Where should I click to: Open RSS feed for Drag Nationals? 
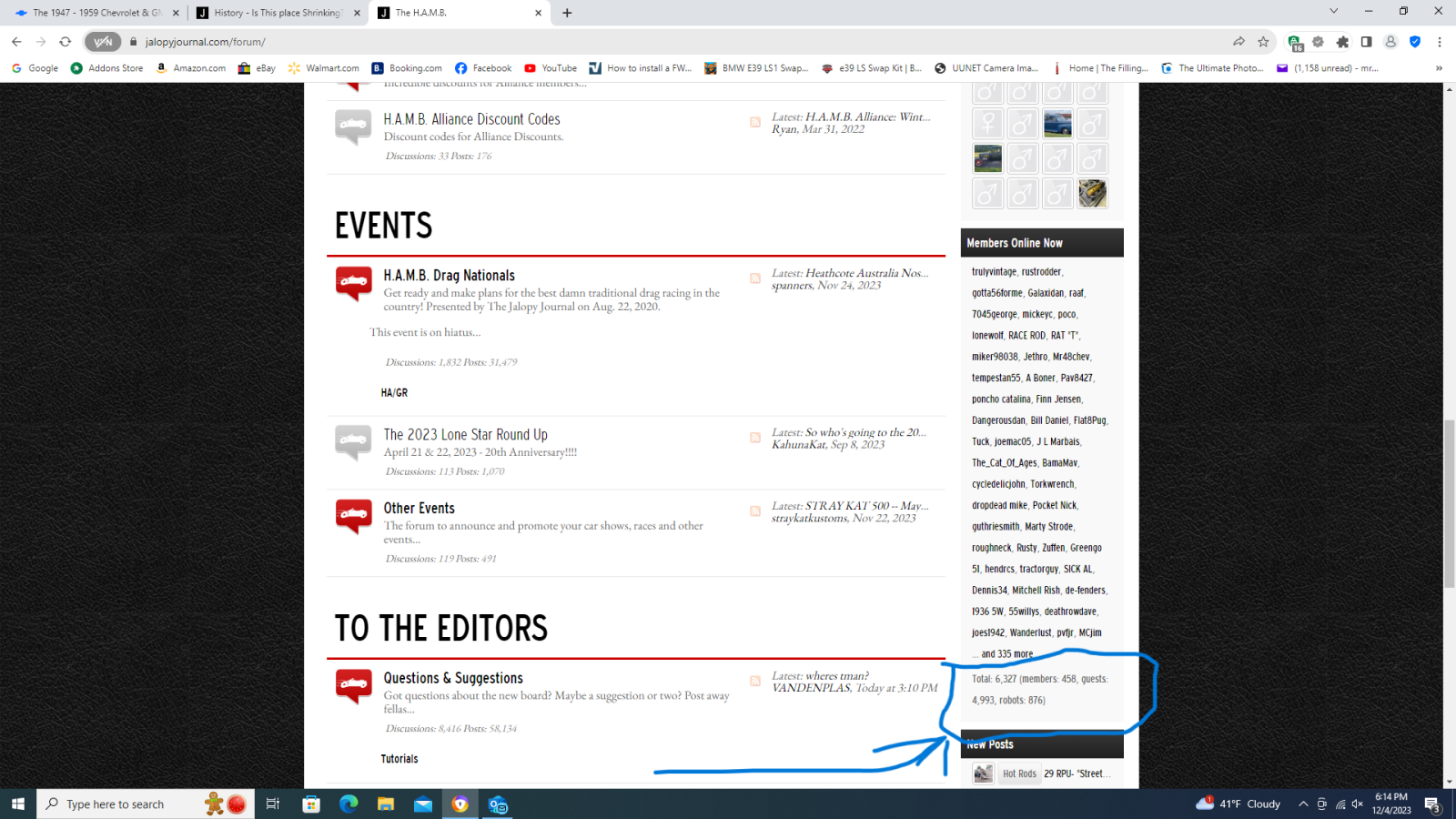pos(755,278)
